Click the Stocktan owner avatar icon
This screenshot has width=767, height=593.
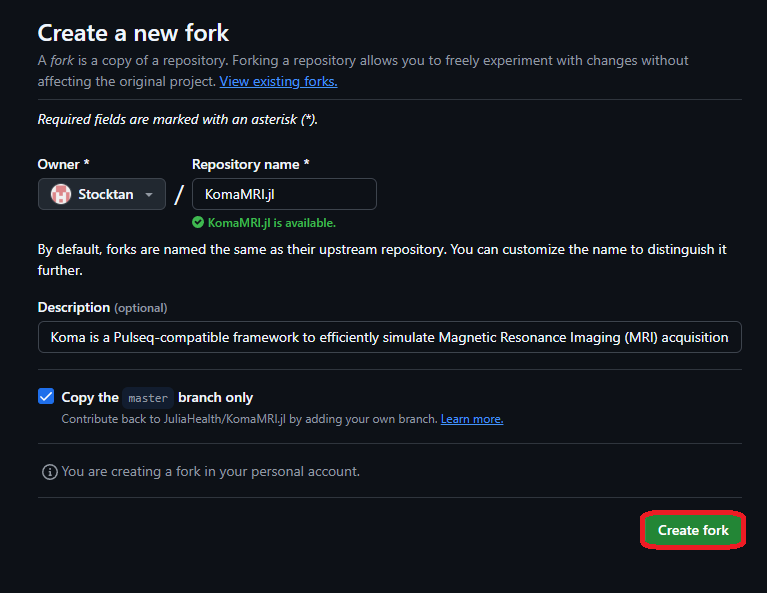pyautogui.click(x=61, y=194)
